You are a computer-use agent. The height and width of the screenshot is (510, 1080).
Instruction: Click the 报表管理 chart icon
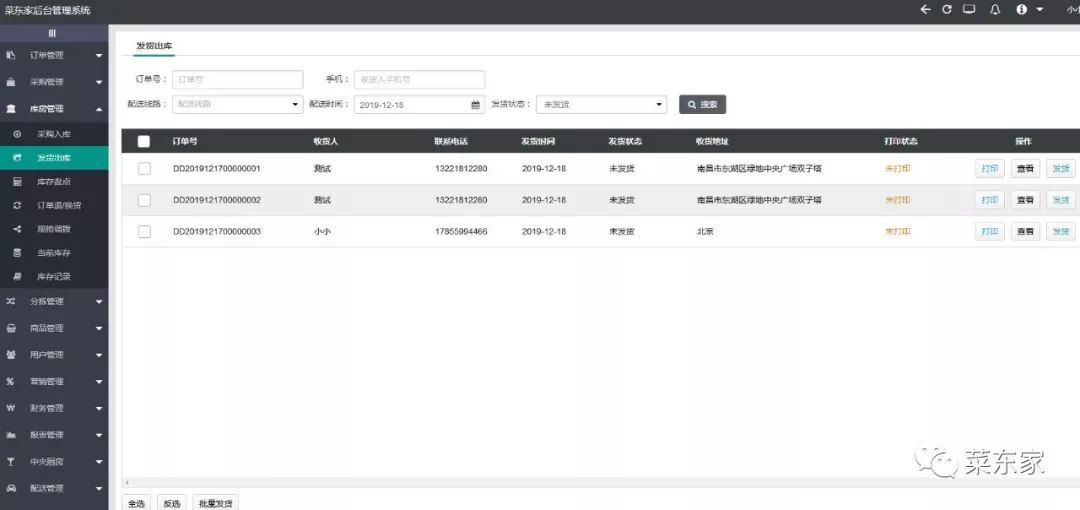point(11,435)
